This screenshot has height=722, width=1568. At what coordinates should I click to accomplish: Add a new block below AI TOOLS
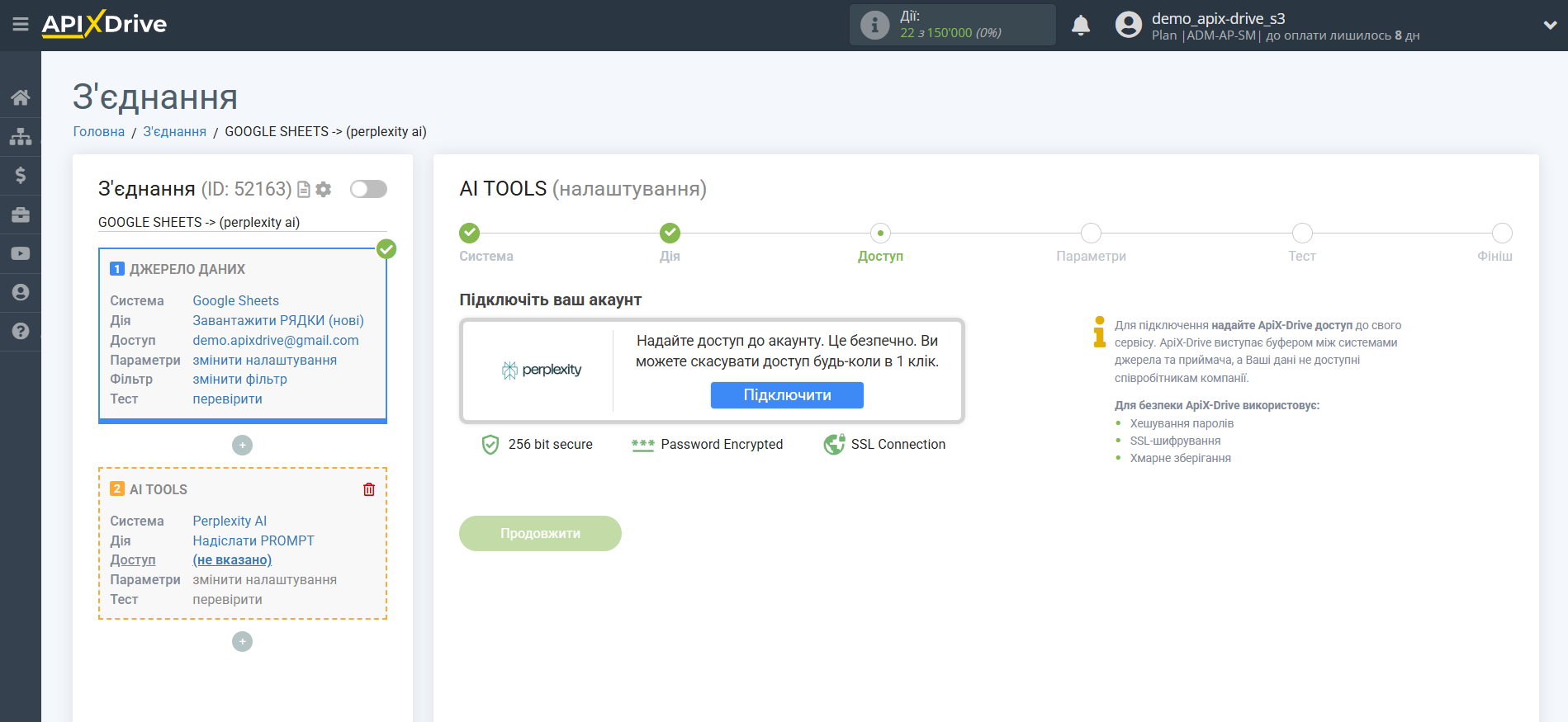(242, 642)
